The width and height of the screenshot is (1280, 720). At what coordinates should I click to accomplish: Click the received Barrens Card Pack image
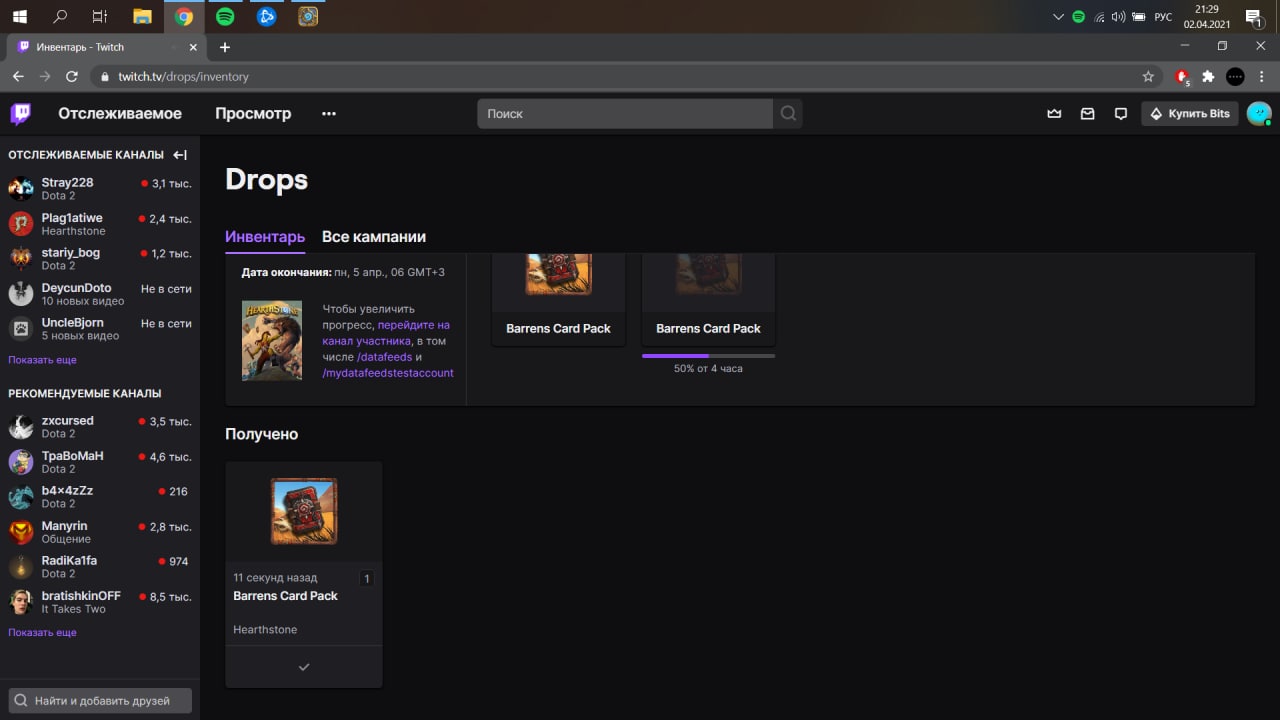pyautogui.click(x=304, y=511)
